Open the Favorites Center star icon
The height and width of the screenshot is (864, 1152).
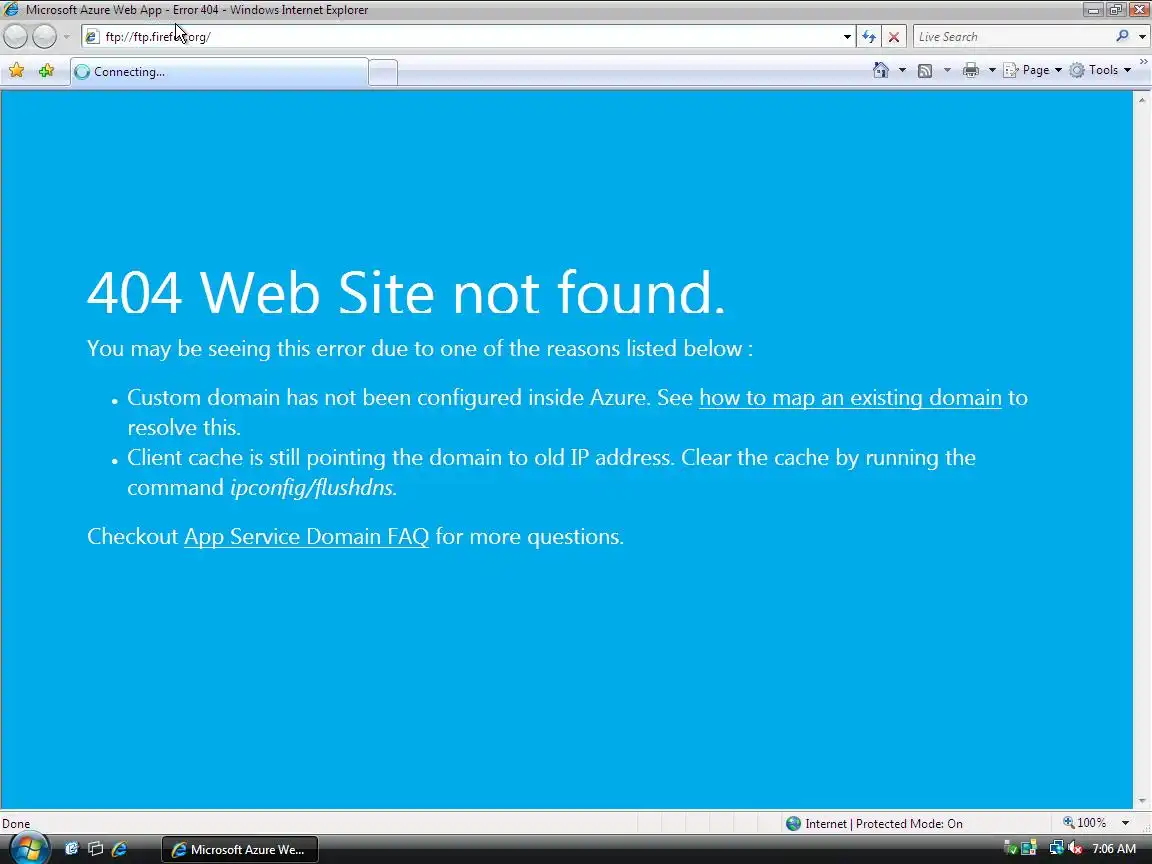16,71
